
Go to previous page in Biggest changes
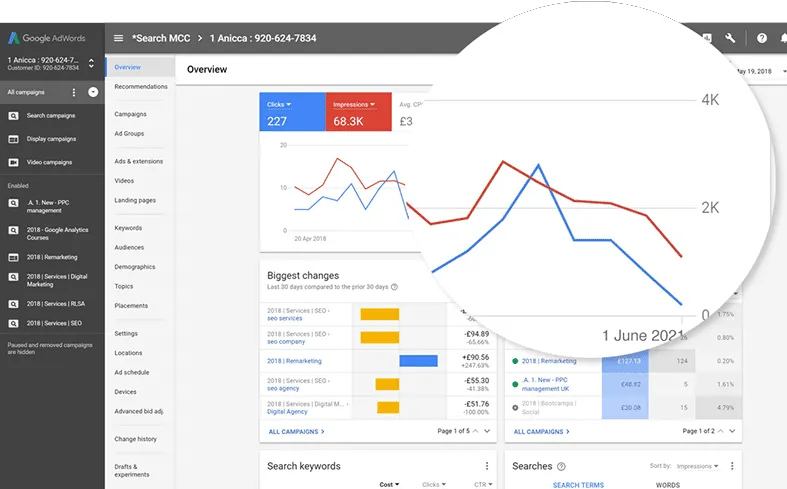[x=475, y=431]
